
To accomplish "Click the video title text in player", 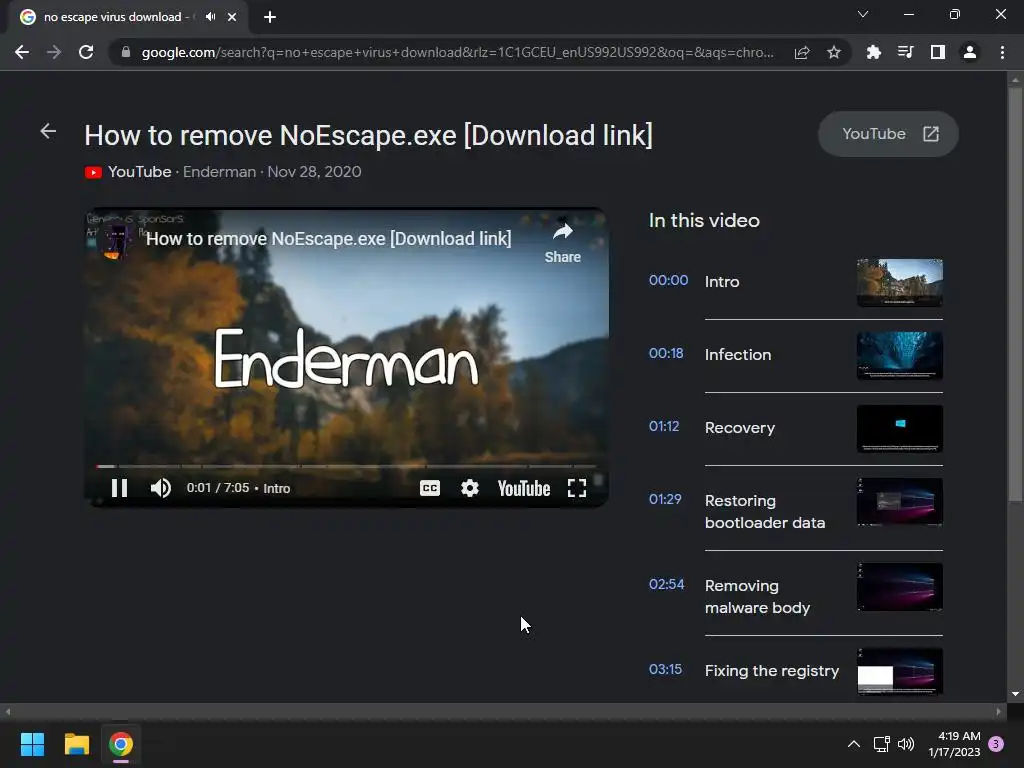I will pyautogui.click(x=328, y=239).
